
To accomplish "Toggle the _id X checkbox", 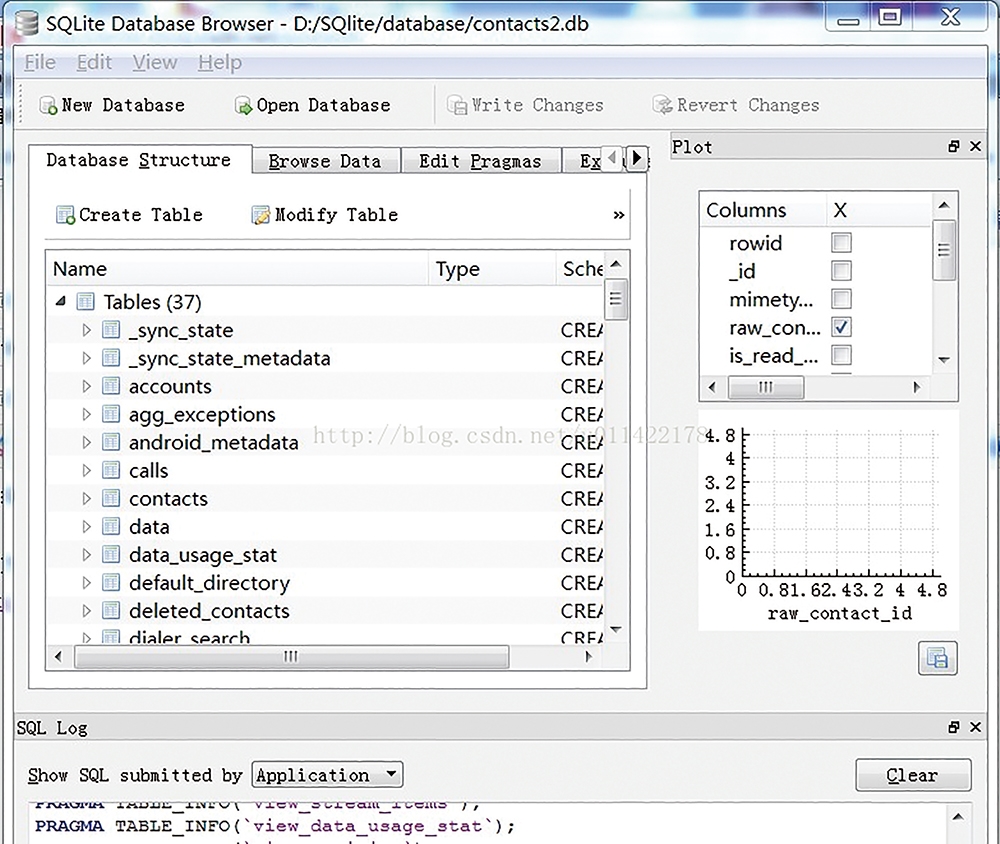I will coord(841,270).
